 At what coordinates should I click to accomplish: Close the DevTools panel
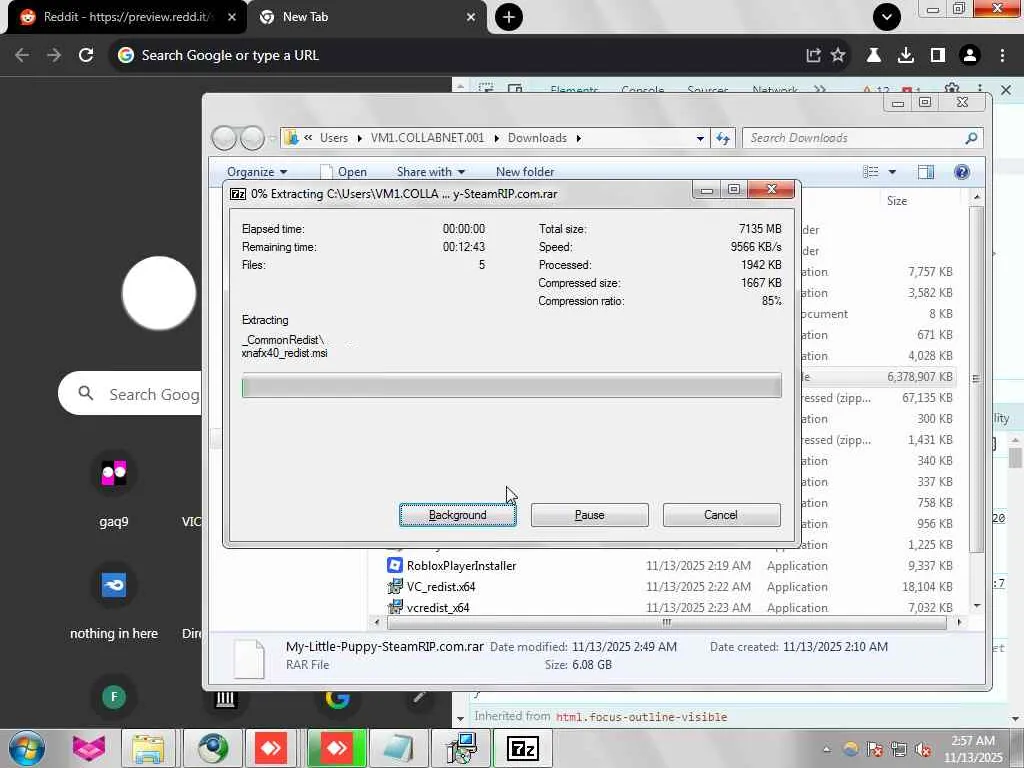click(1006, 89)
